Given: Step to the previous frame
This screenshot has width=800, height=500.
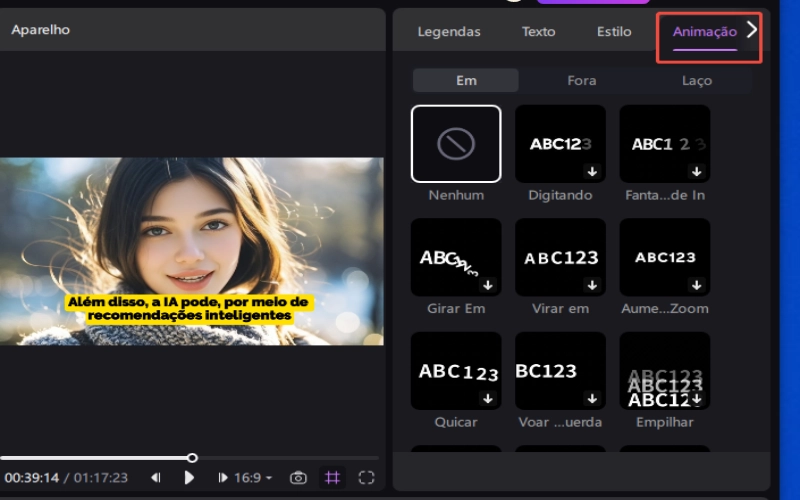Looking at the screenshot, I should (x=156, y=478).
